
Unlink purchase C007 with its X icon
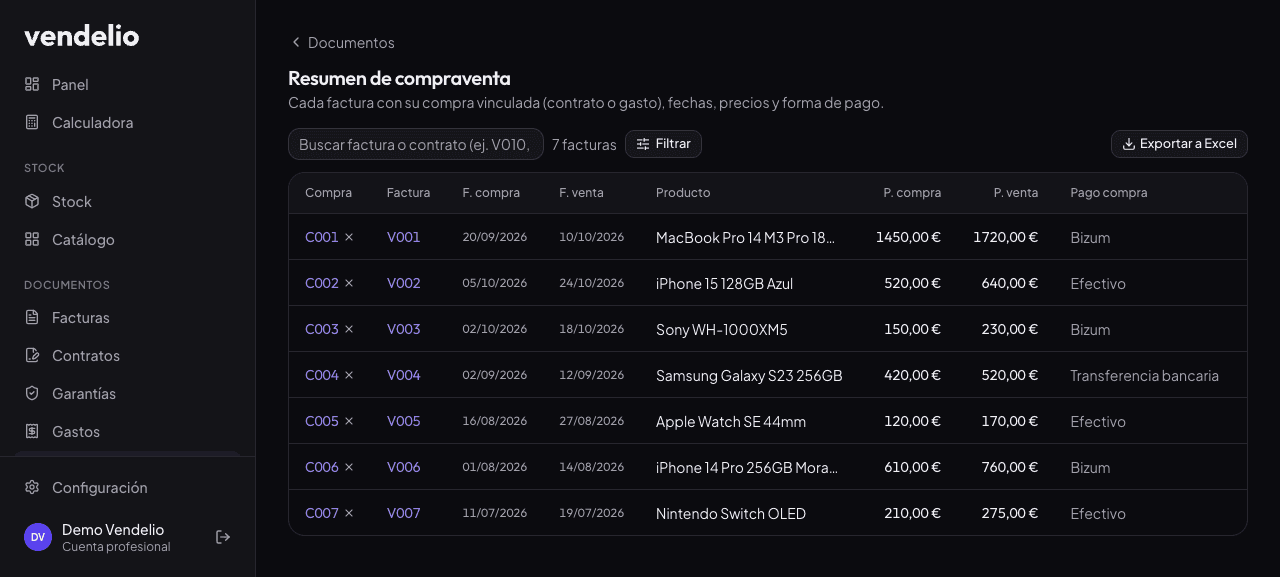pyautogui.click(x=349, y=513)
